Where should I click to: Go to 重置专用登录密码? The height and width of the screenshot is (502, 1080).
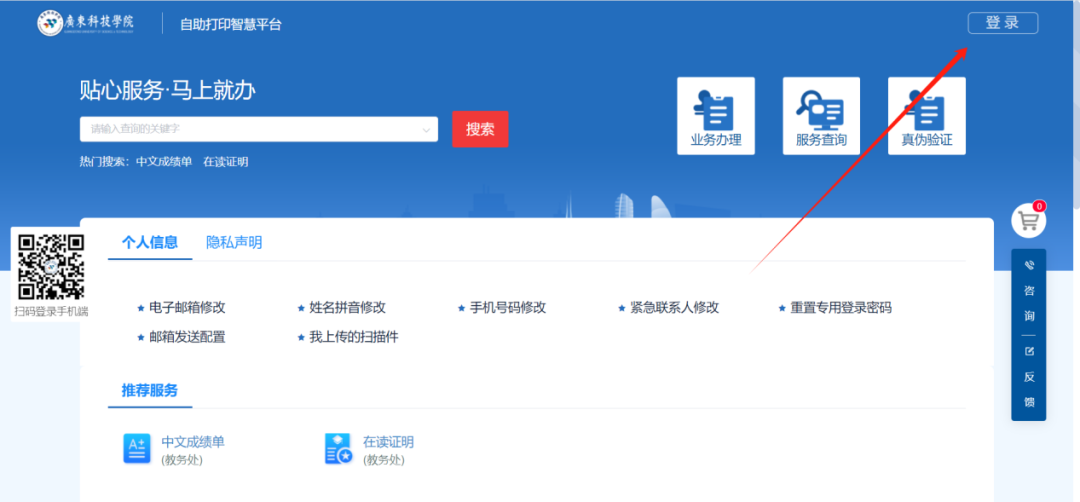(840, 308)
